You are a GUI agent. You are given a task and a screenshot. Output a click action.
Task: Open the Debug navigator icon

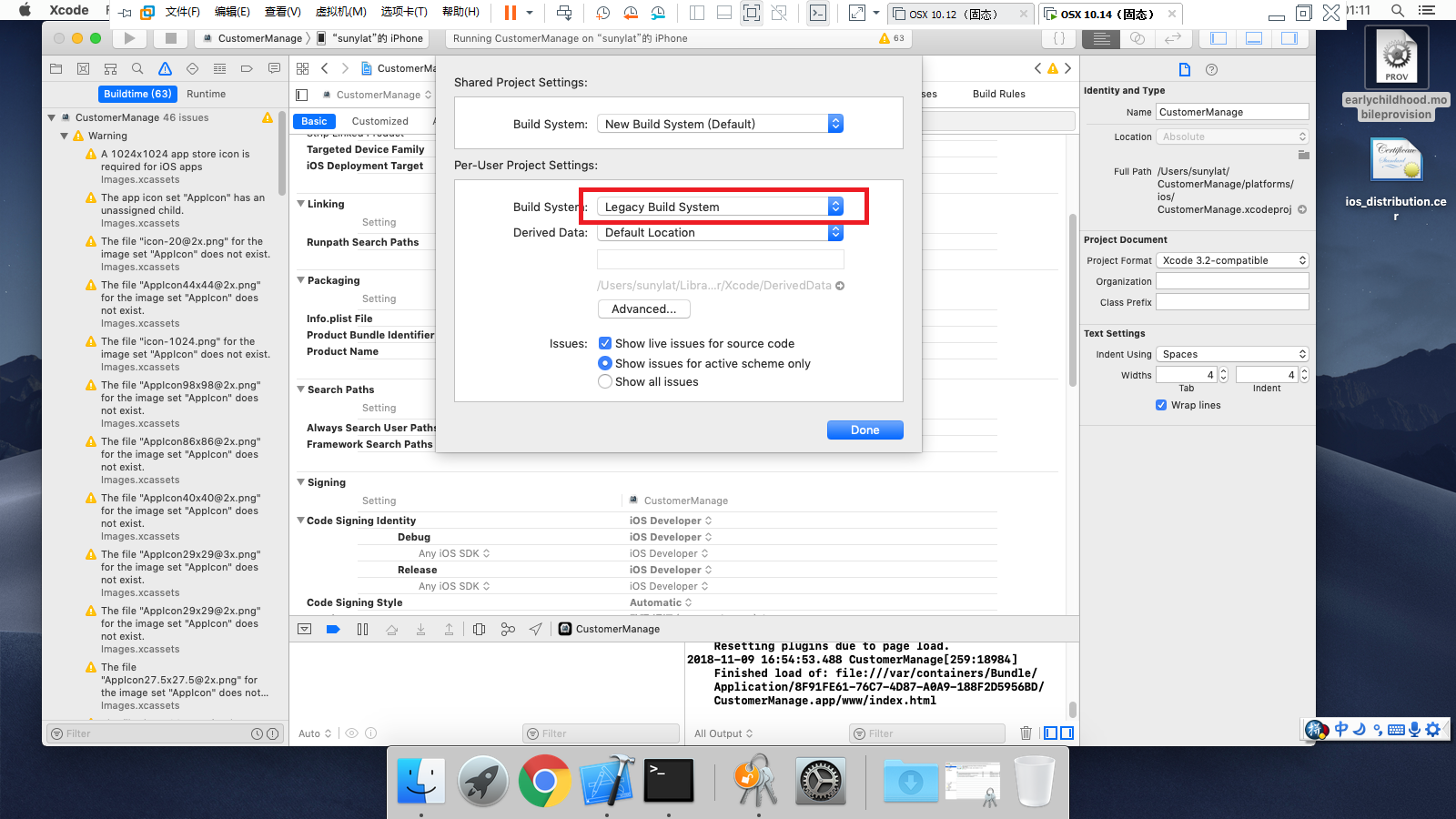pyautogui.click(x=219, y=69)
